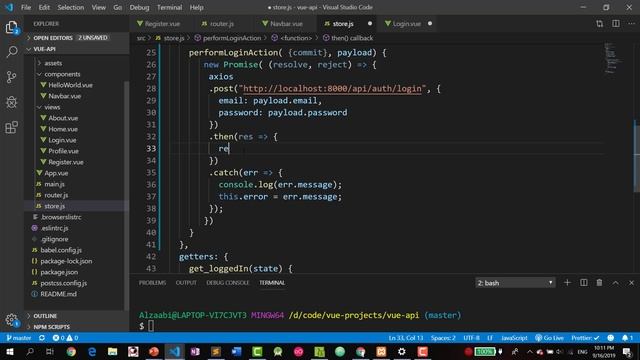640x360 pixels.
Task: Open the Edit menu
Action: tap(44, 7)
